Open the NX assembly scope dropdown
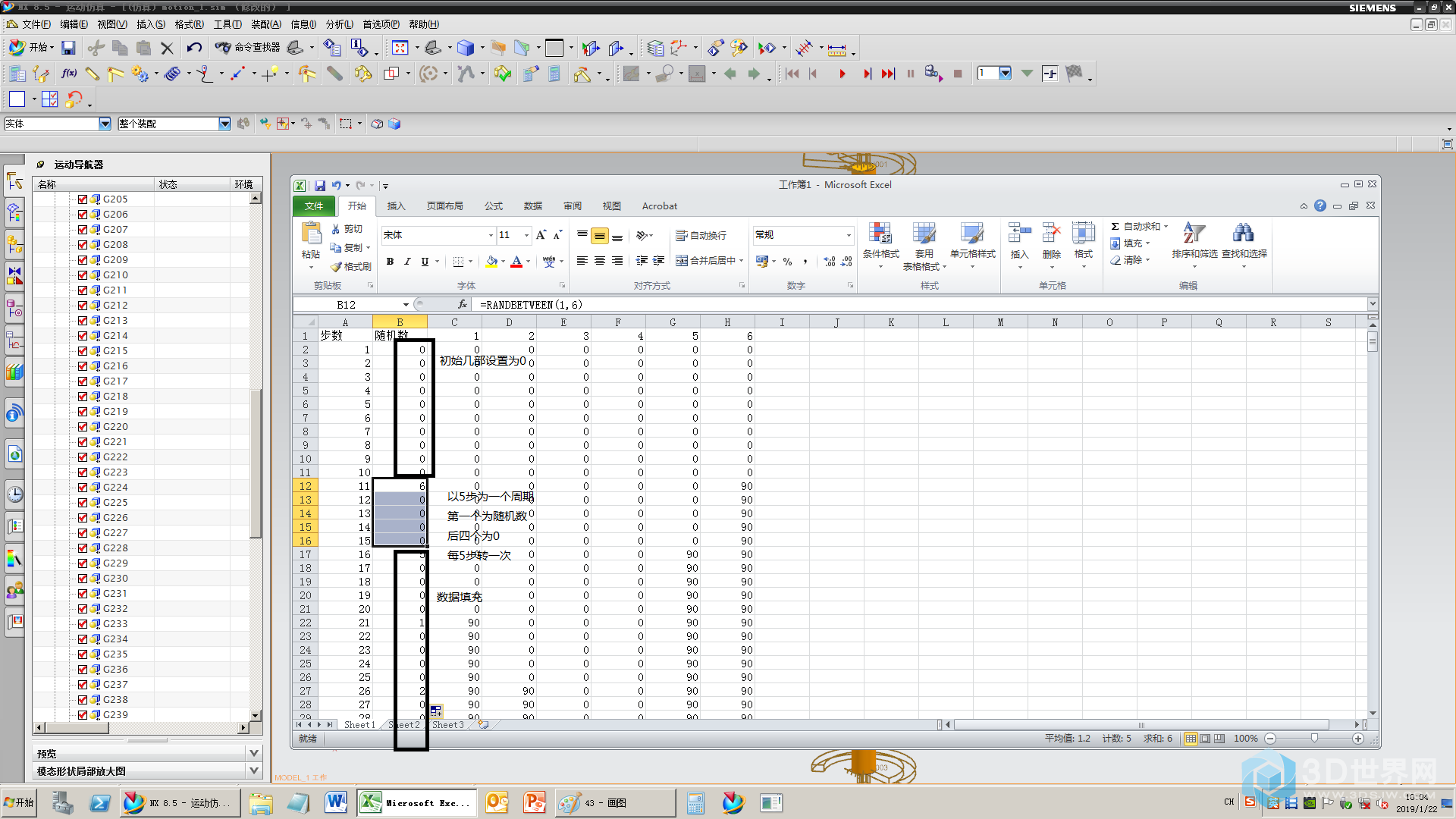Viewport: 1456px width, 819px height. 224,124
